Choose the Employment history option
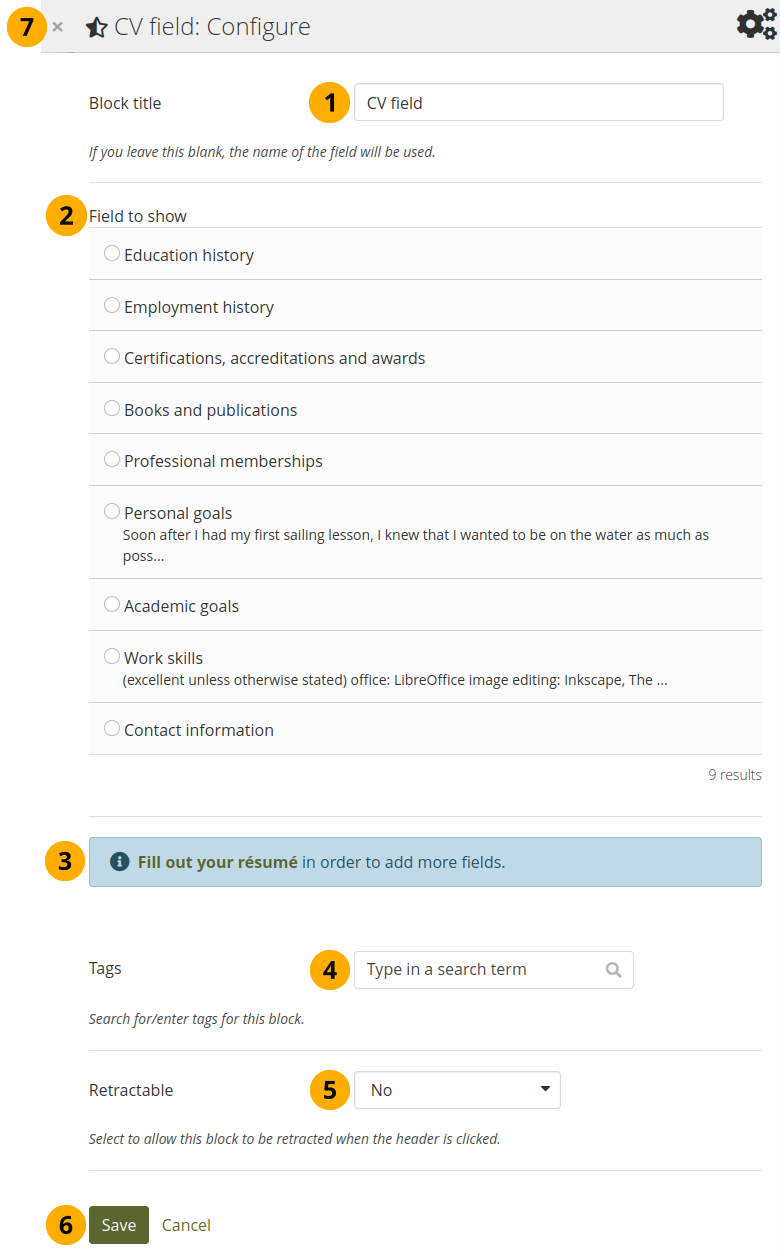The width and height of the screenshot is (780, 1254). [112, 306]
